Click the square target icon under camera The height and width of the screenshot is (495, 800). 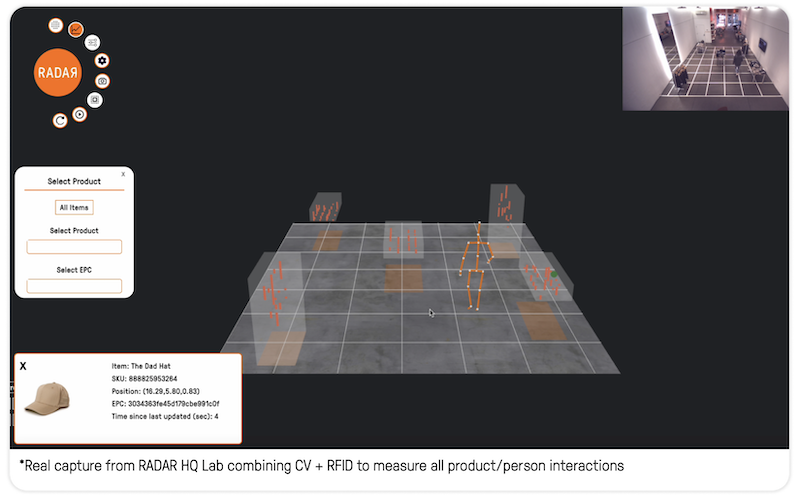(x=95, y=100)
